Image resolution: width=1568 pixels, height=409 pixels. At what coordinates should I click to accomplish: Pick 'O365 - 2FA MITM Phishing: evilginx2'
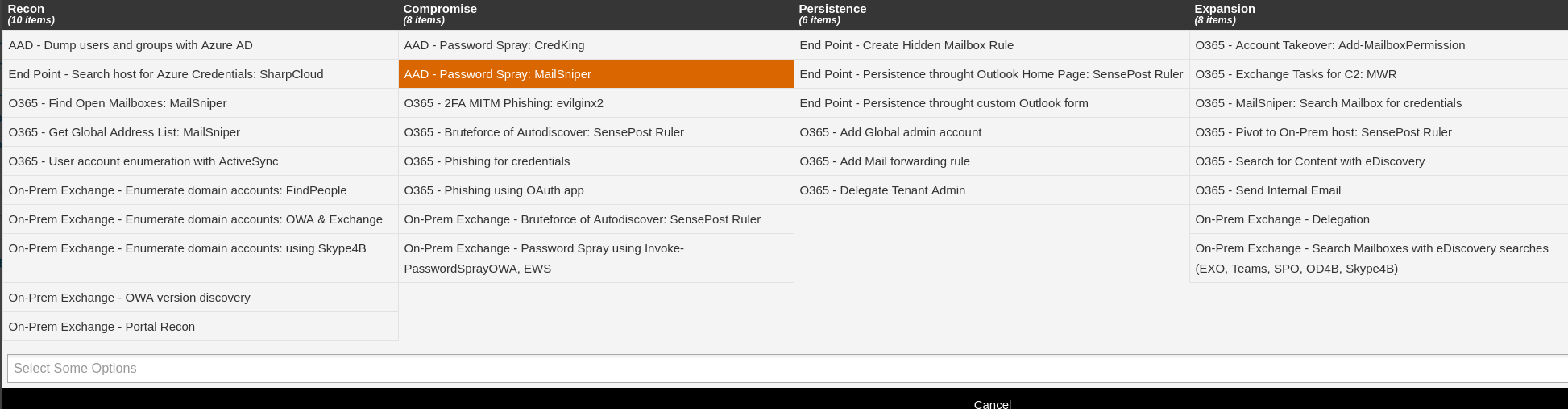[x=504, y=103]
